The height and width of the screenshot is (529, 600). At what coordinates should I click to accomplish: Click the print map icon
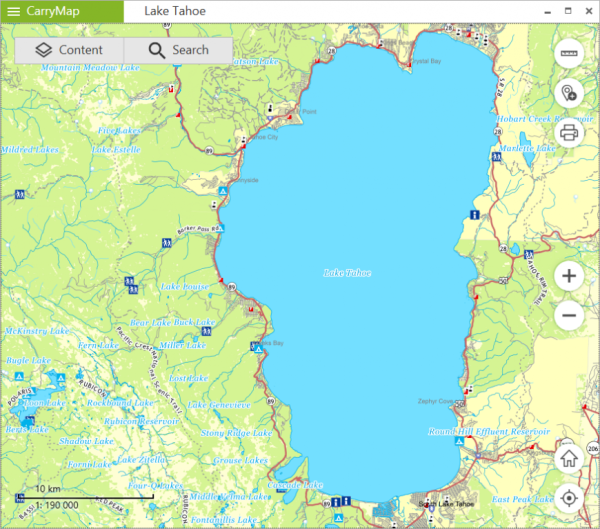[x=569, y=132]
